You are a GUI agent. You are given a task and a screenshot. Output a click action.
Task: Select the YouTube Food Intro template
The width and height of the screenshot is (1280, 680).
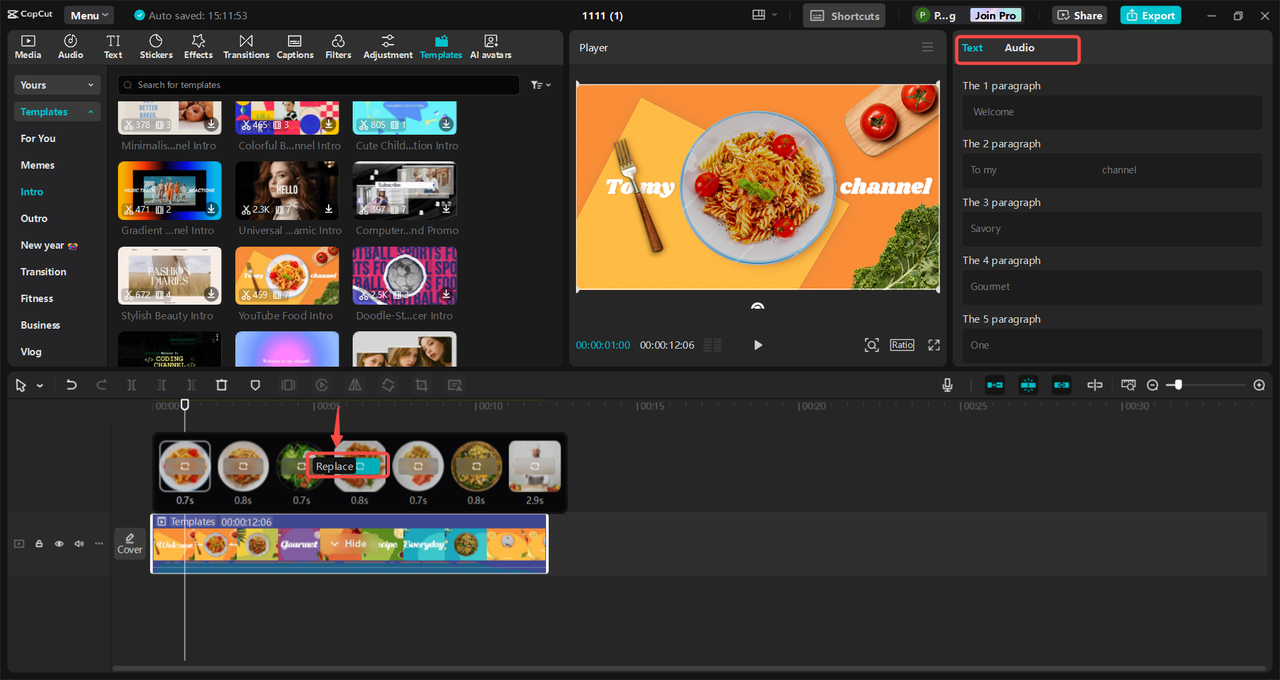pyautogui.click(x=287, y=275)
